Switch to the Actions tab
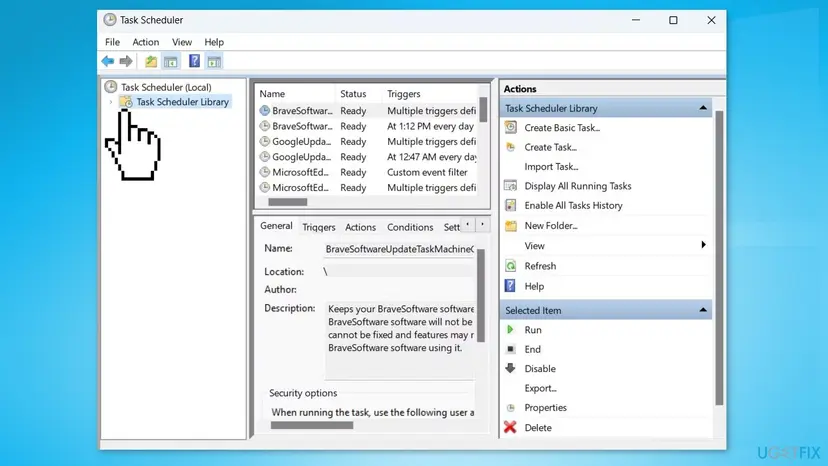828x466 pixels. pyautogui.click(x=361, y=227)
